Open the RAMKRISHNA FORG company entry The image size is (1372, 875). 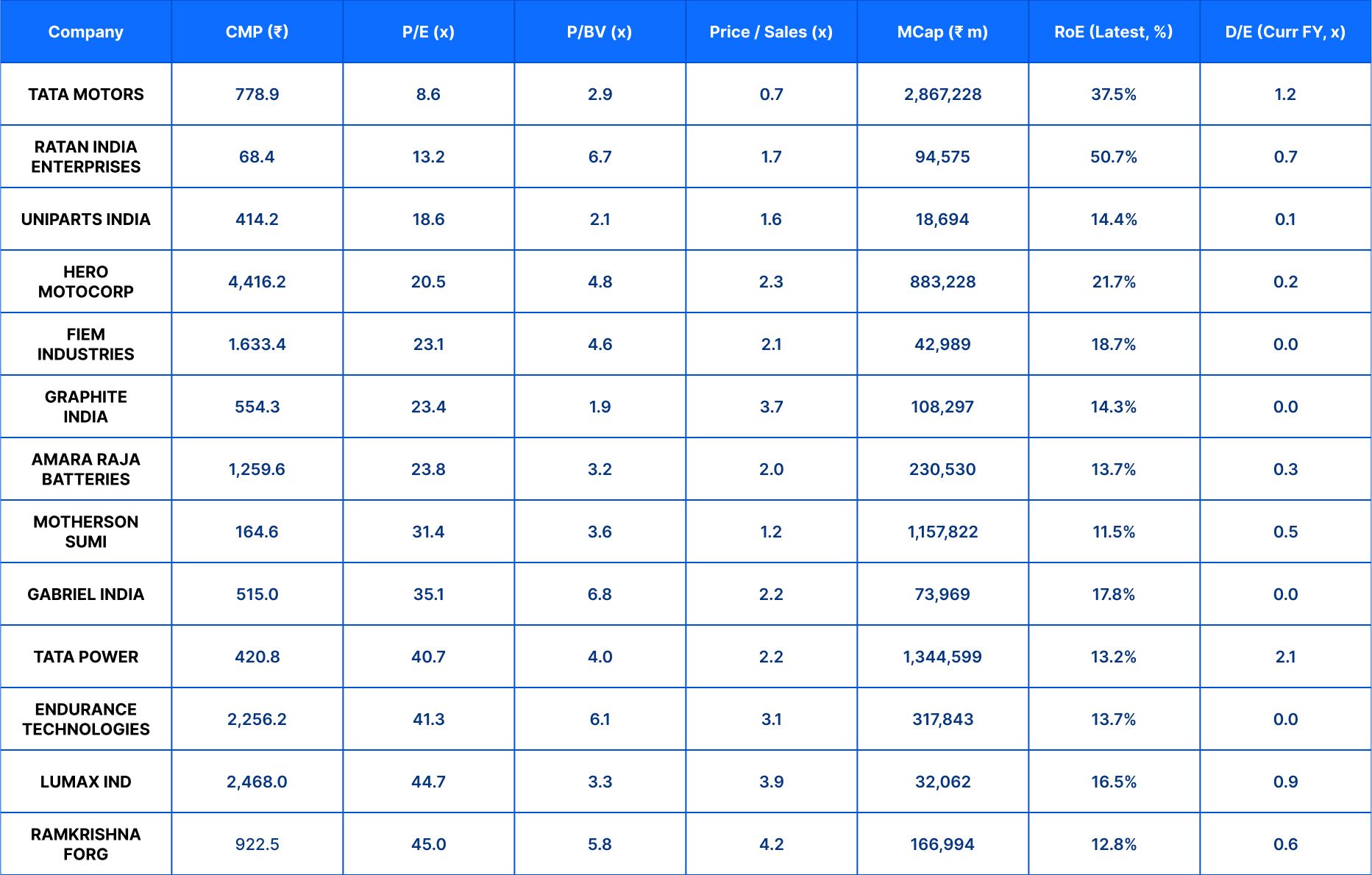click(85, 843)
